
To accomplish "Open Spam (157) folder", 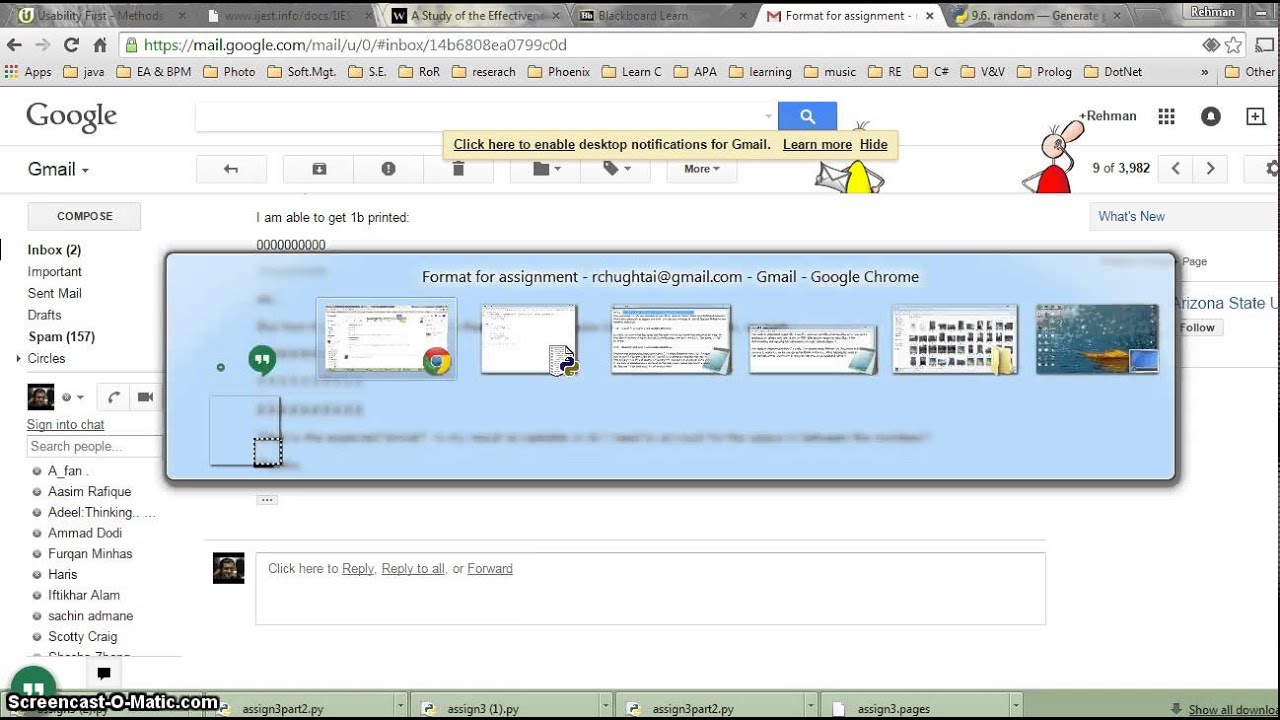I will tap(61, 337).
